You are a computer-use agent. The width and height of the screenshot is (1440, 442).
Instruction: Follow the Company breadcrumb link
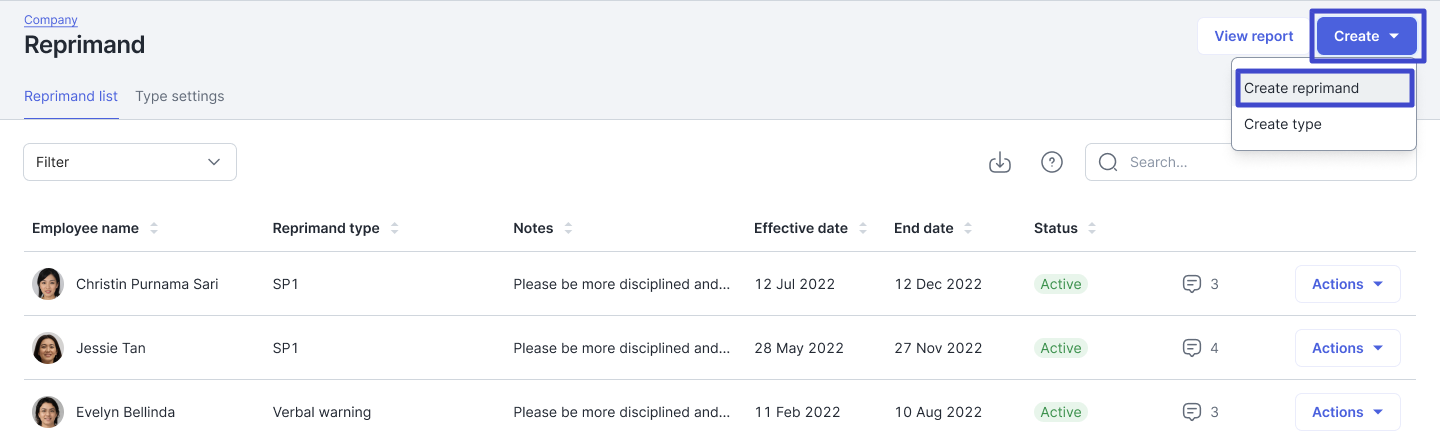[x=51, y=20]
